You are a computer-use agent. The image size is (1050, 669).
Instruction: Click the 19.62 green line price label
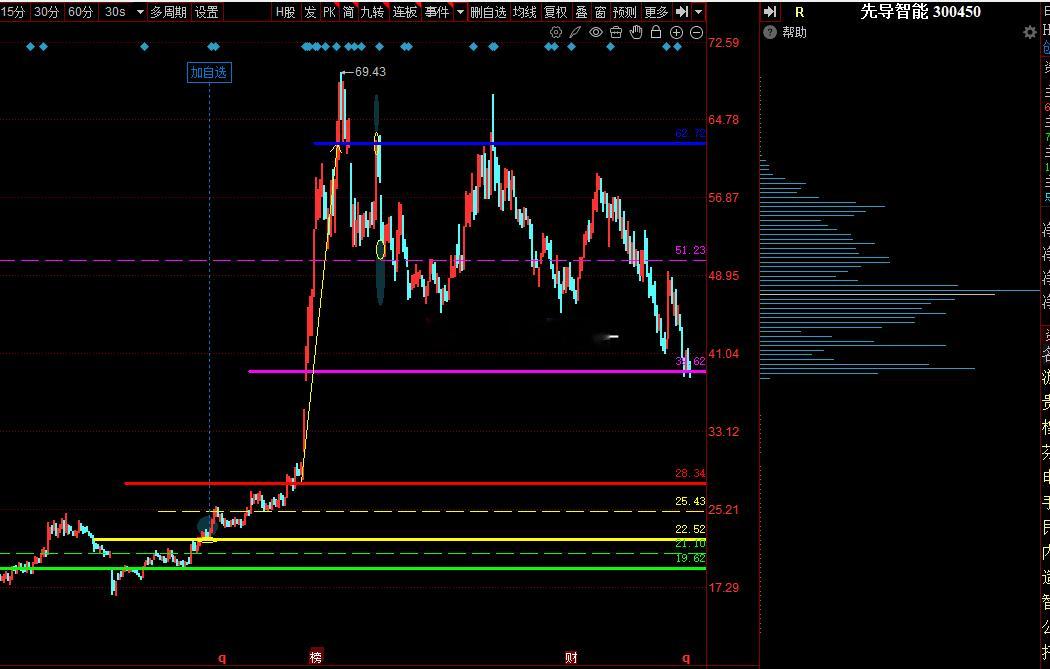pyautogui.click(x=690, y=558)
